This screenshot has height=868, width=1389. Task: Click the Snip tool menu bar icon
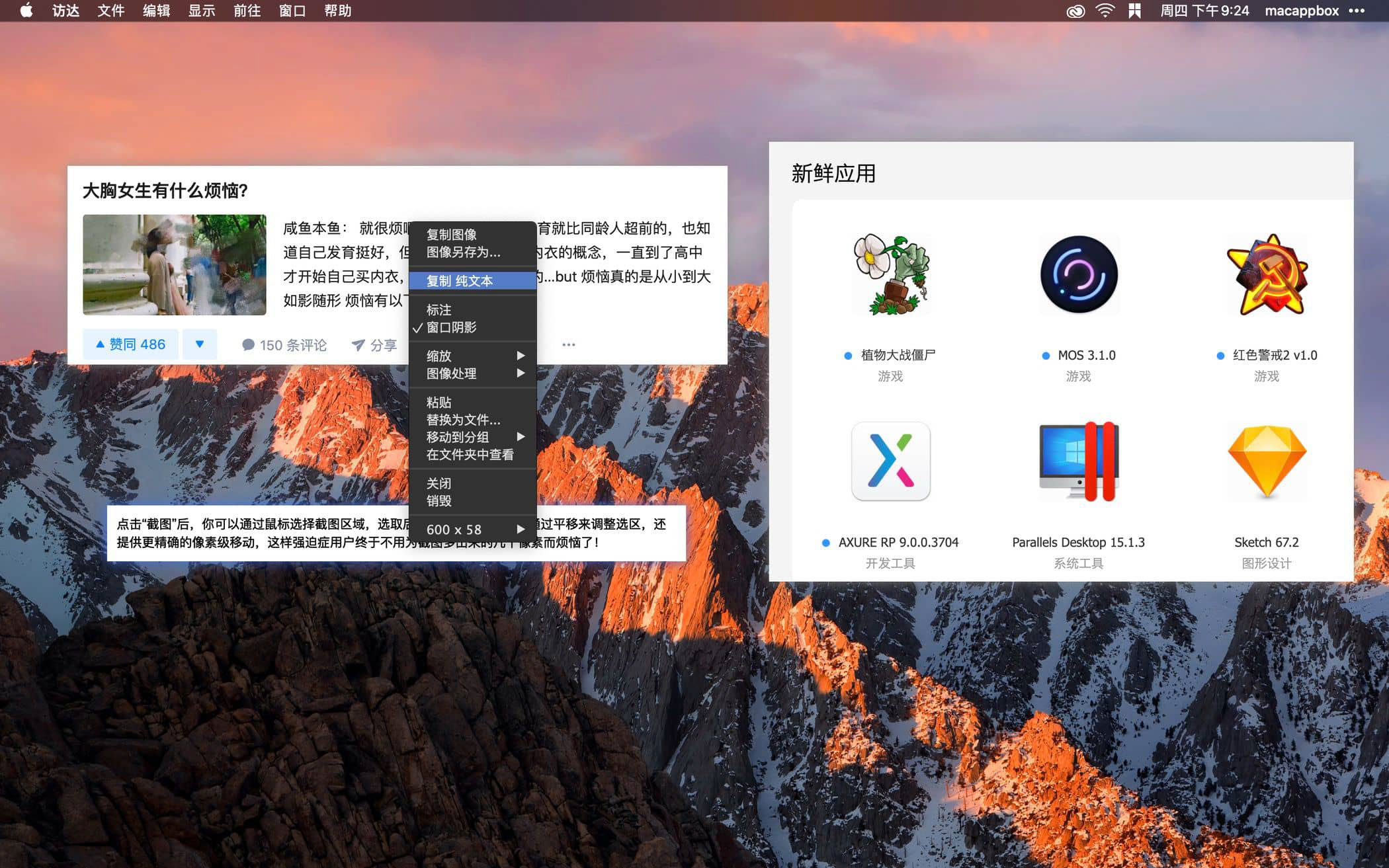click(1134, 11)
